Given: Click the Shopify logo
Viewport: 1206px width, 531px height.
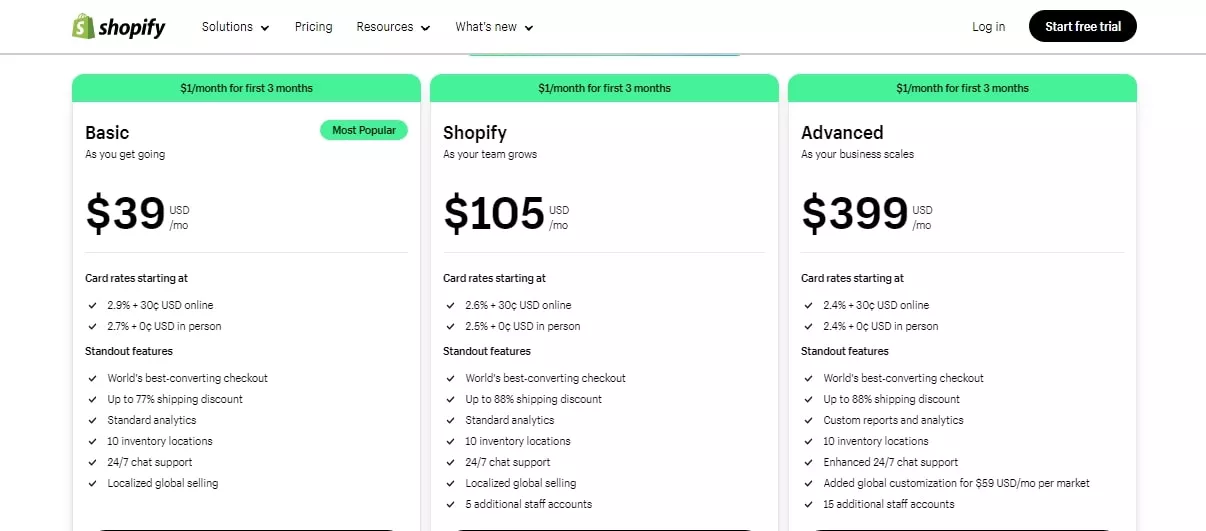Looking at the screenshot, I should pos(118,27).
